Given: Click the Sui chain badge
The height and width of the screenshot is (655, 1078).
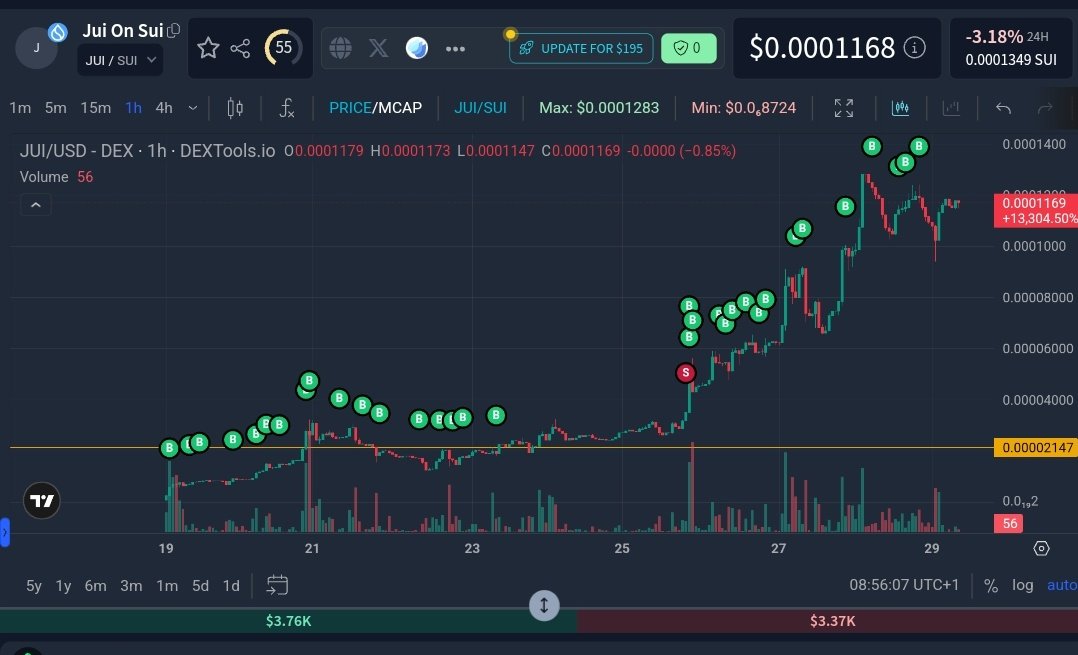Looking at the screenshot, I should (58, 32).
